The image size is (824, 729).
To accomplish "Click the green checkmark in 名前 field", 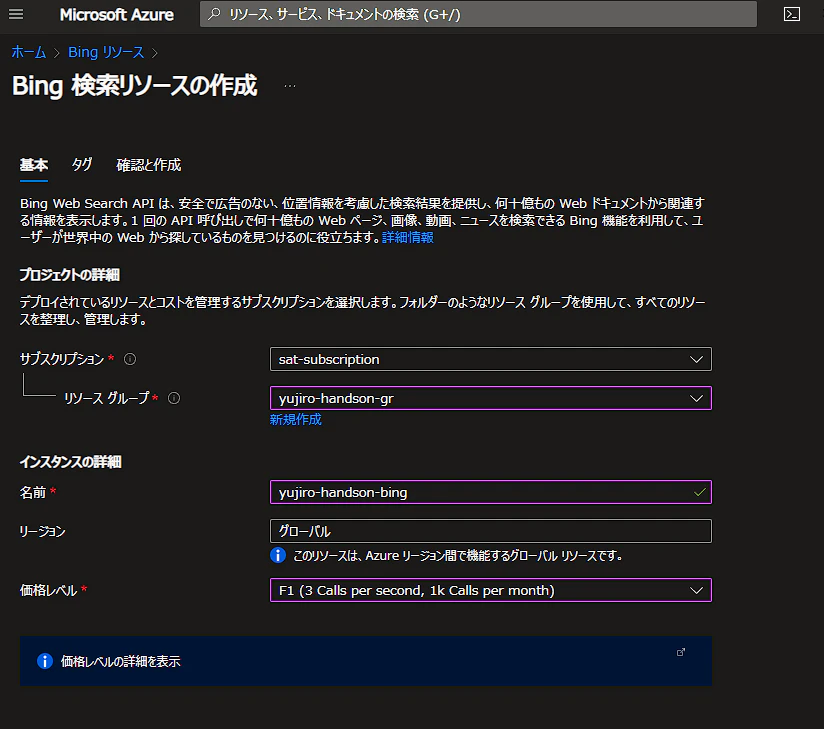I will point(699,492).
